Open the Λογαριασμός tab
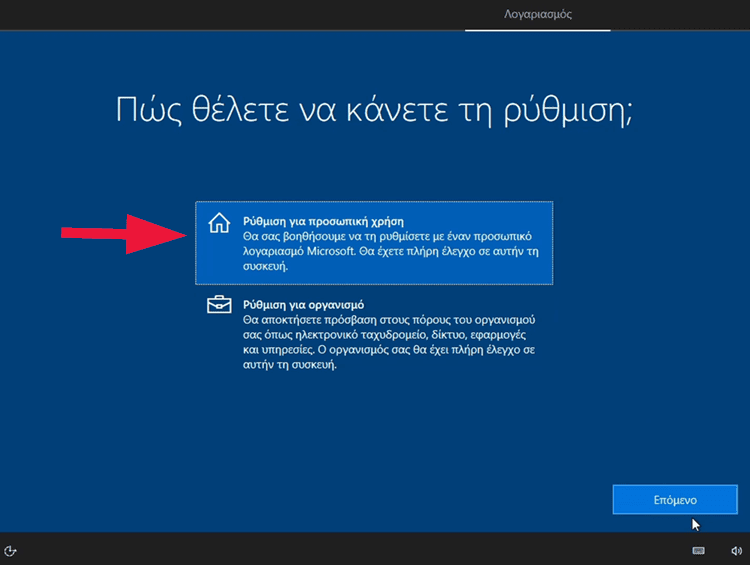 click(x=538, y=14)
